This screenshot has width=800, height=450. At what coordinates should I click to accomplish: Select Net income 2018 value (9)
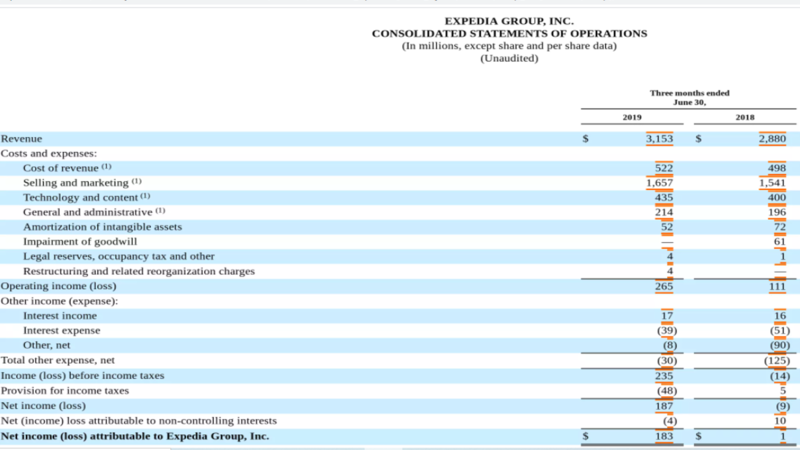click(x=783, y=406)
